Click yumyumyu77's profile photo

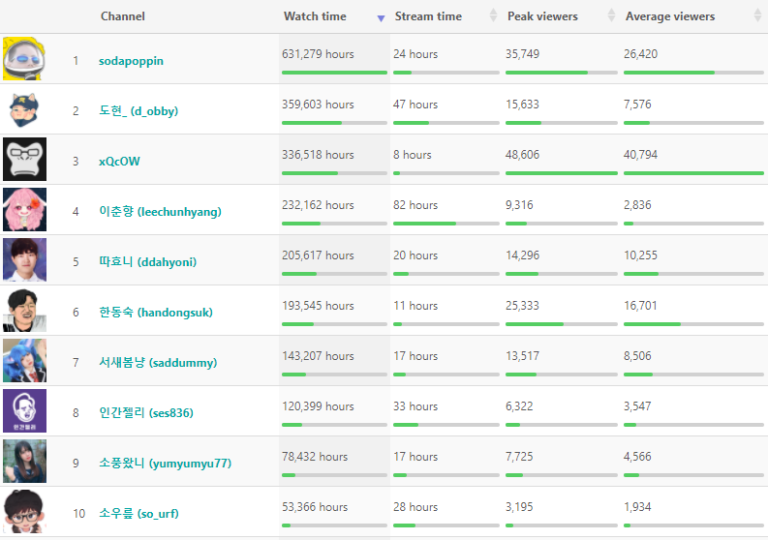click(x=23, y=462)
